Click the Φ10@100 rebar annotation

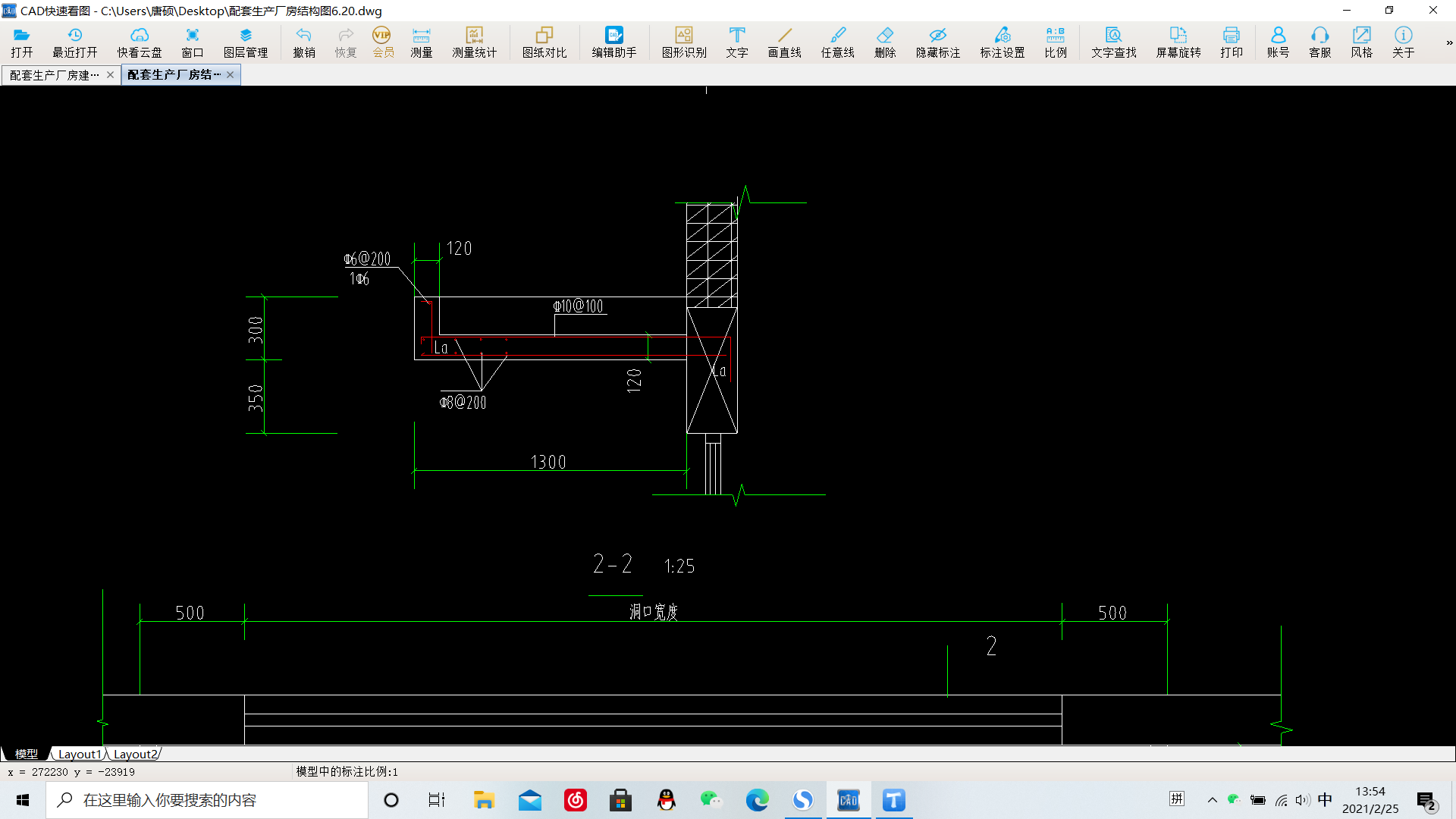click(x=579, y=306)
